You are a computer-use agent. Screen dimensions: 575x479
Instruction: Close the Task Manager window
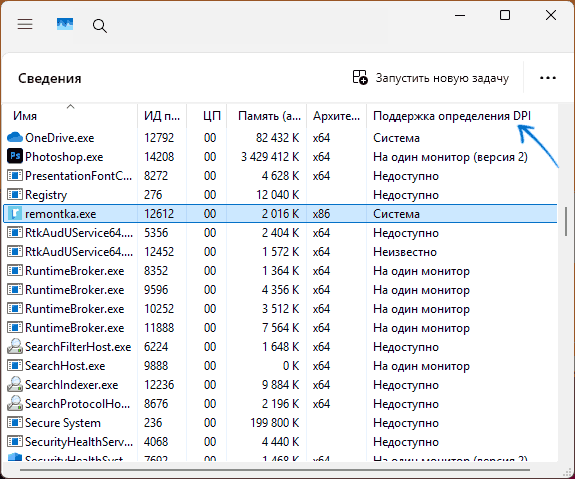pyautogui.click(x=551, y=15)
